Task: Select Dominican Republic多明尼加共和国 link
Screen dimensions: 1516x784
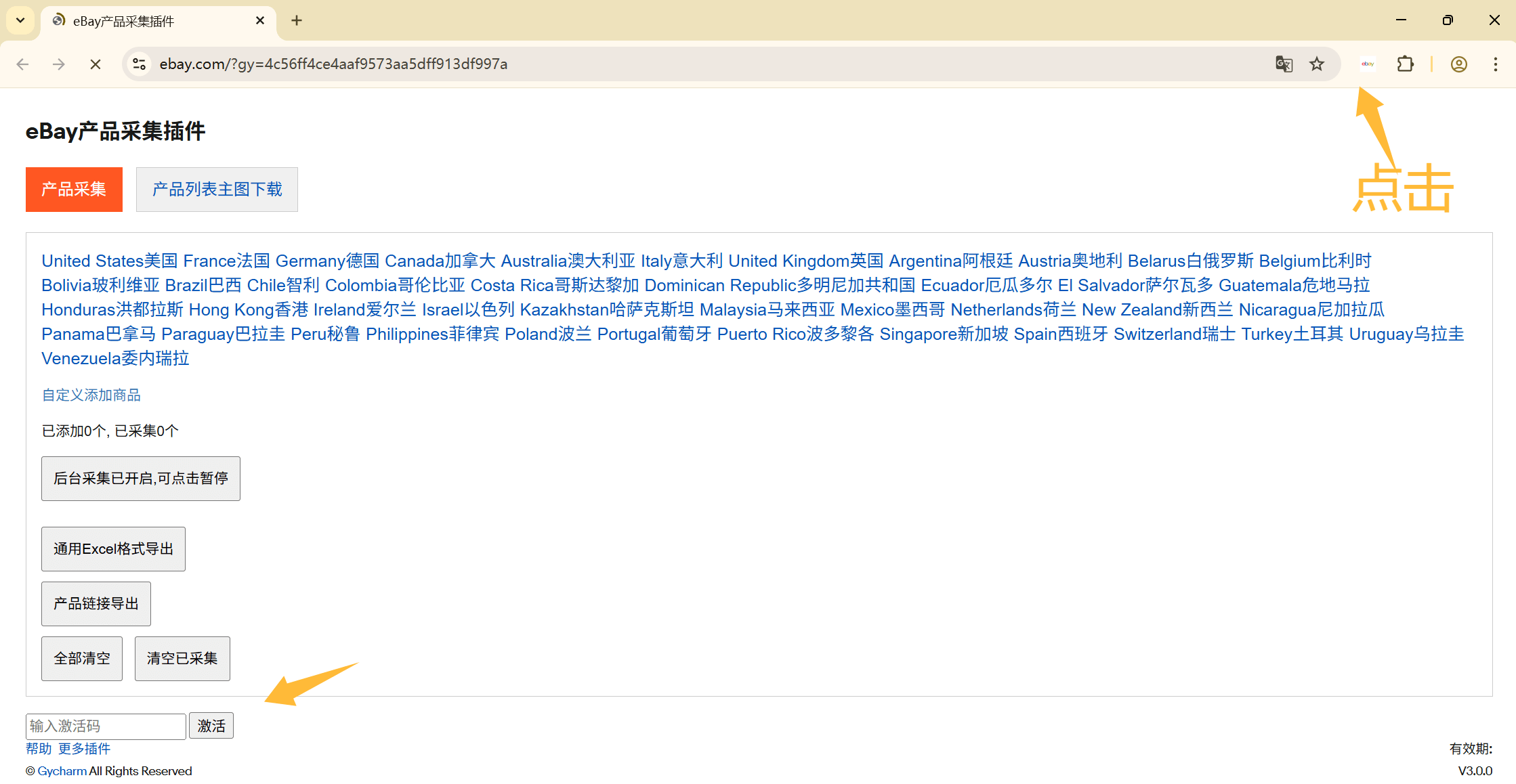Action: tap(780, 286)
